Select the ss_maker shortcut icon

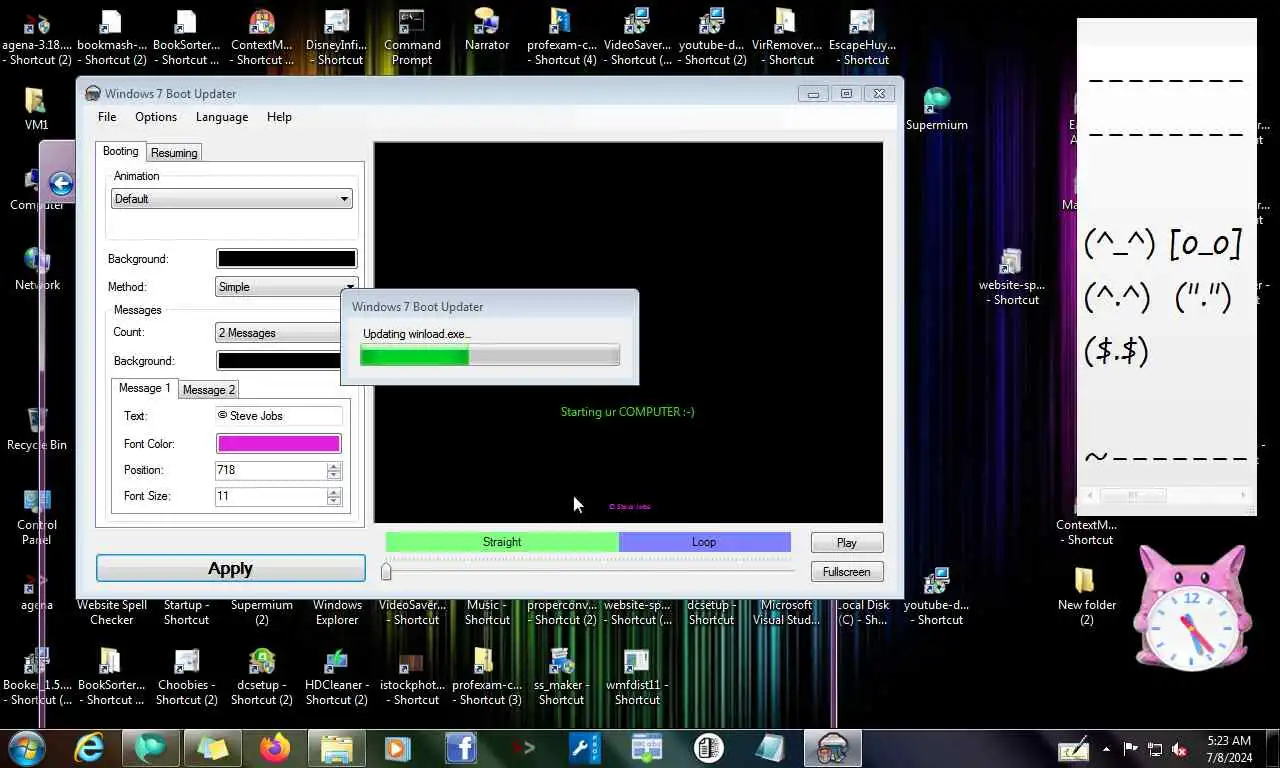tap(561, 676)
